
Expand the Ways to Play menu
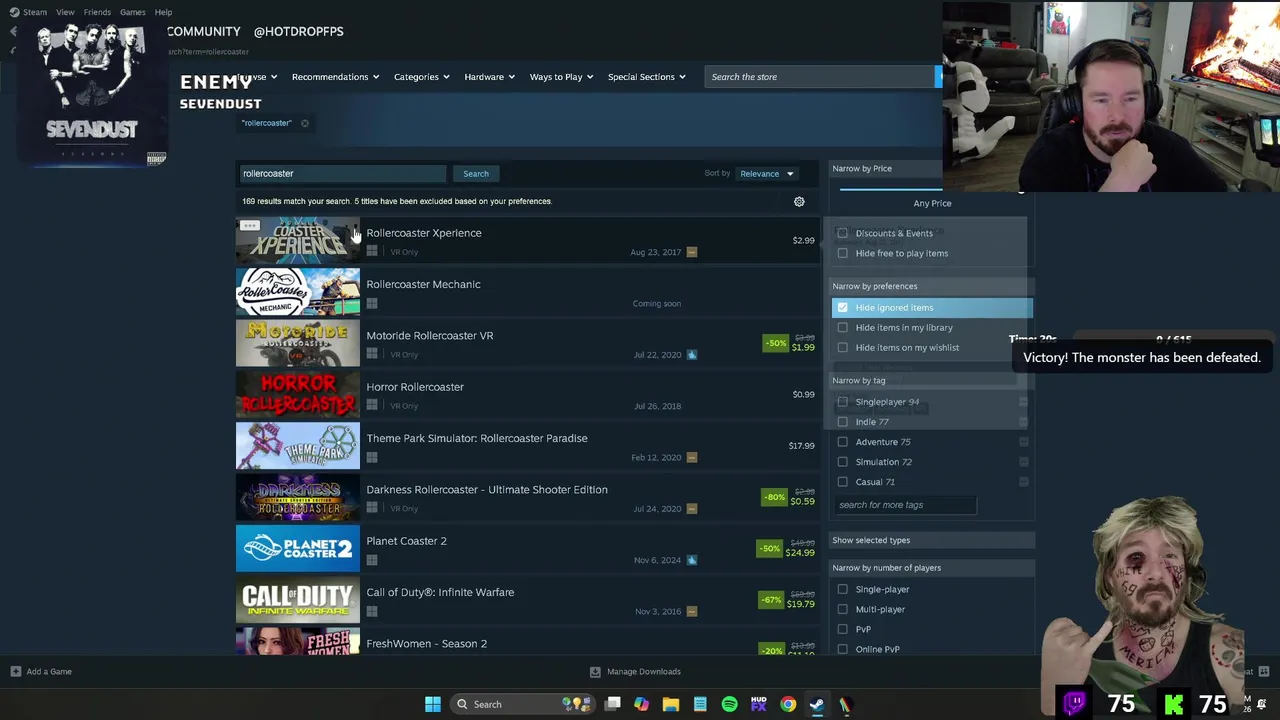point(561,77)
